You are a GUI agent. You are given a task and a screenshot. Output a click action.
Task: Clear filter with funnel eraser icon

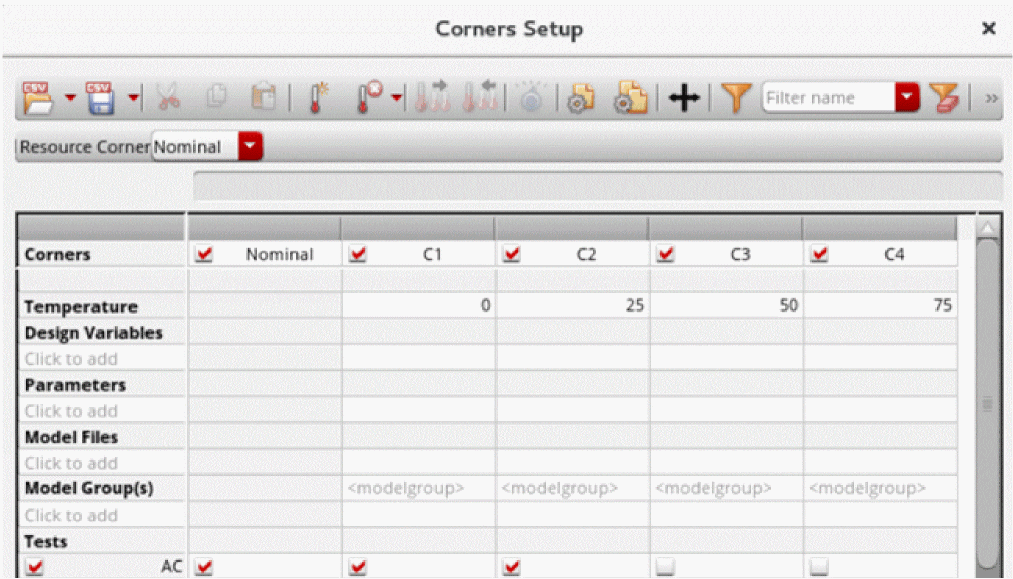tap(944, 98)
